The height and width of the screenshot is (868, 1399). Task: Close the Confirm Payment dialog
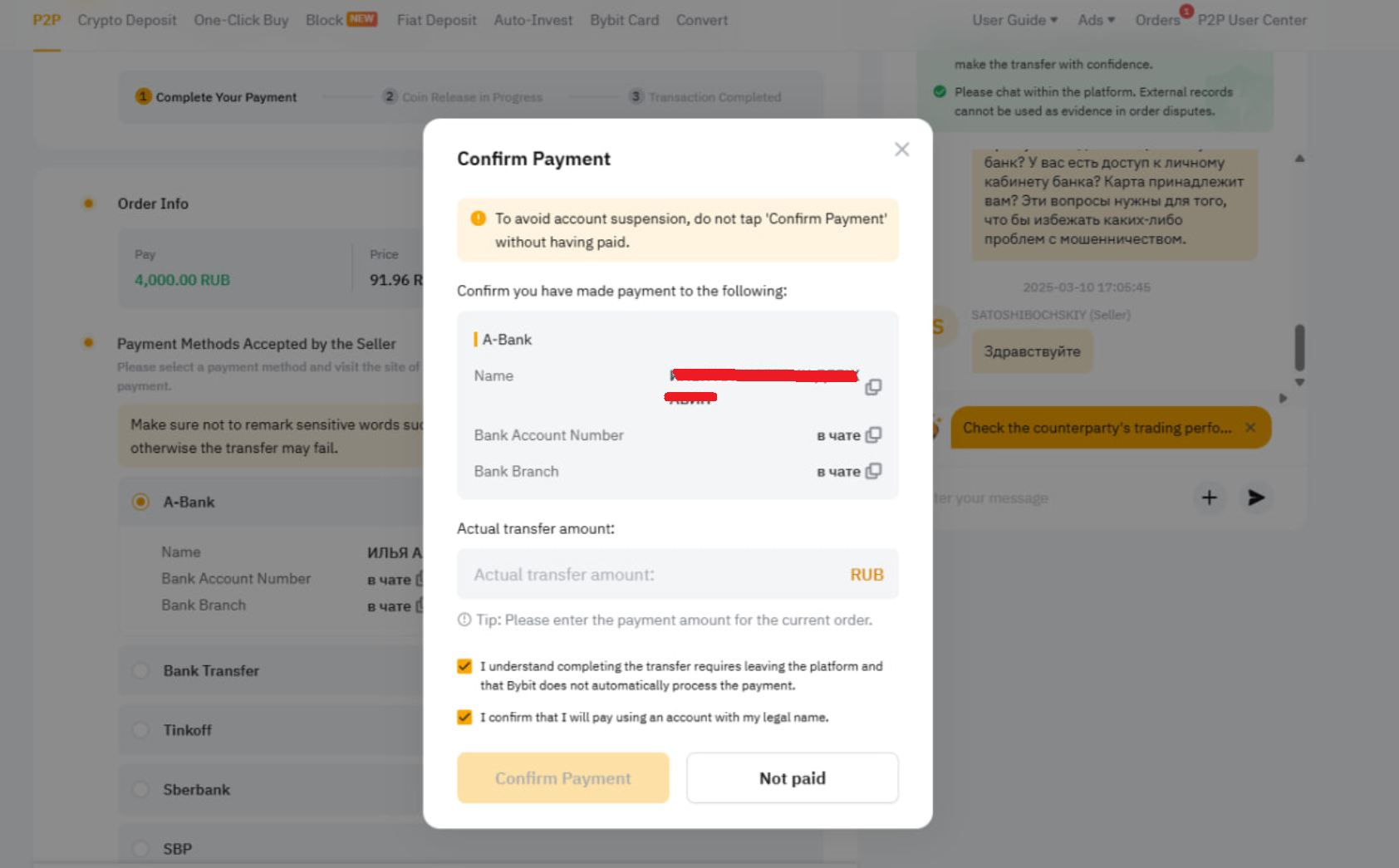pyautogui.click(x=901, y=150)
